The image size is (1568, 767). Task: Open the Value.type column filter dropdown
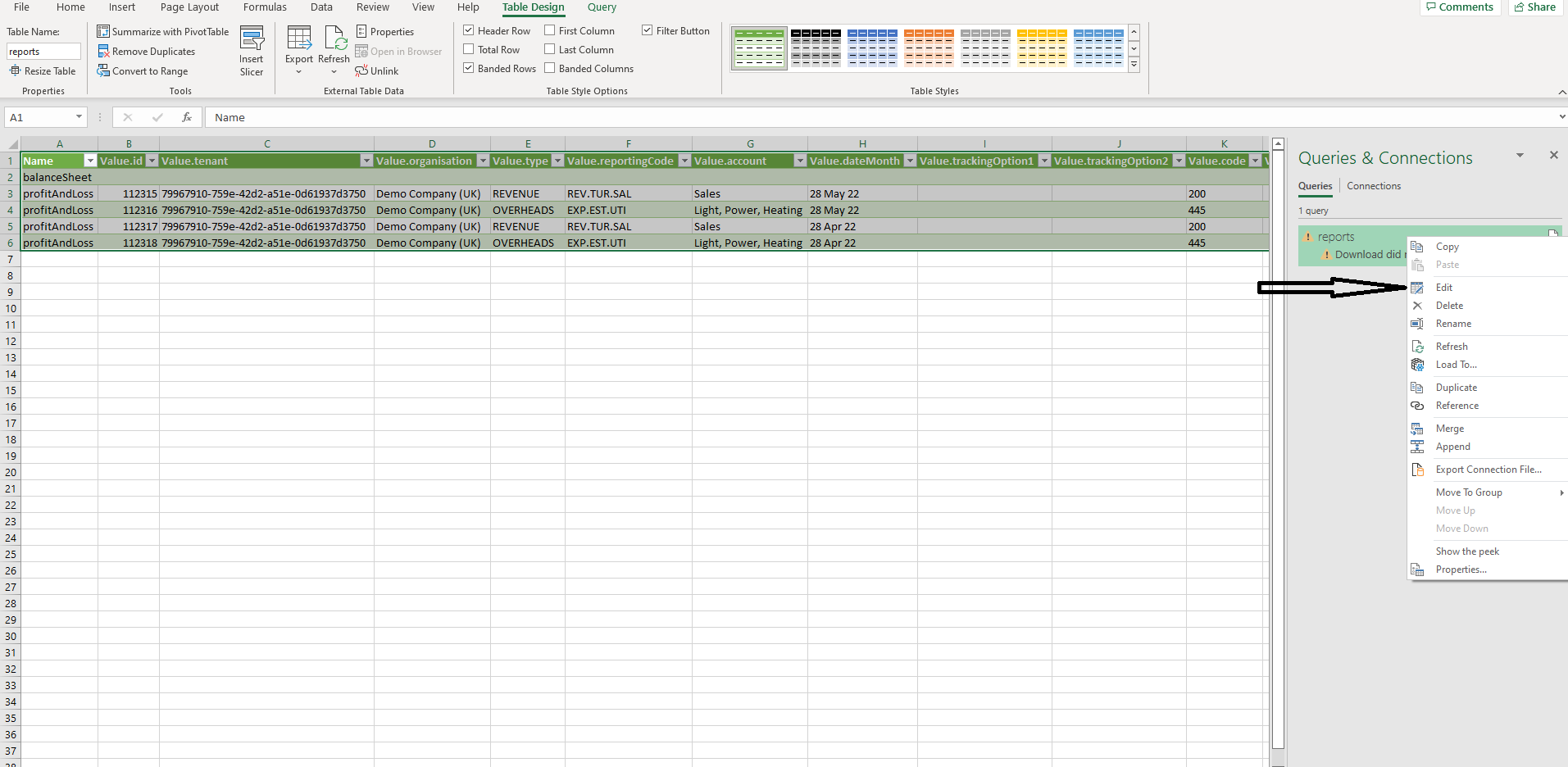pyautogui.click(x=557, y=161)
